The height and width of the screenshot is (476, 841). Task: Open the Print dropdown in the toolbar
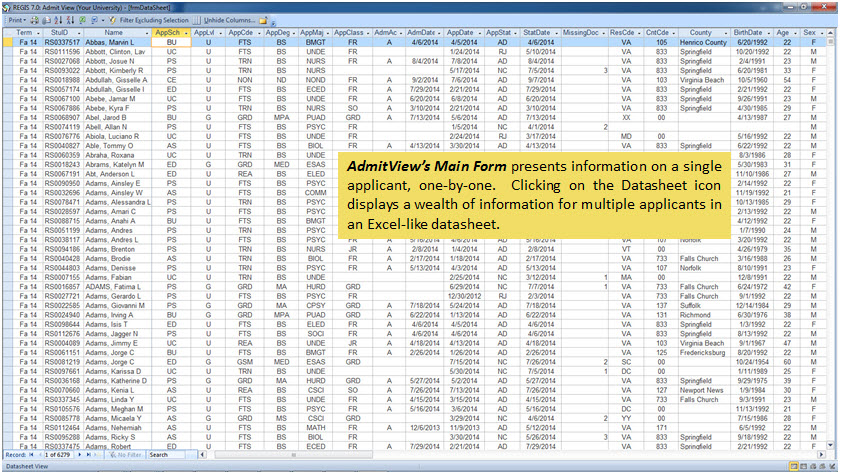point(17,20)
